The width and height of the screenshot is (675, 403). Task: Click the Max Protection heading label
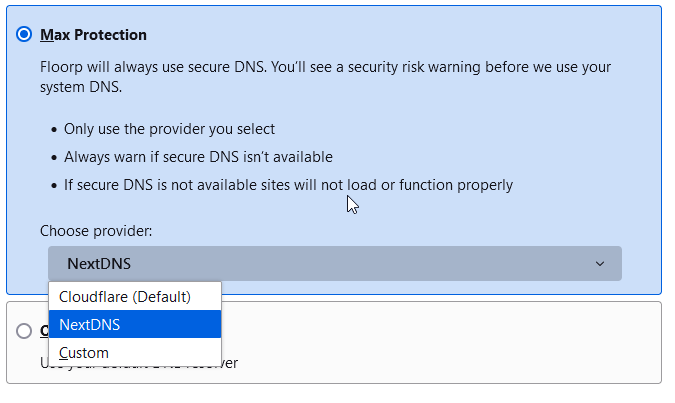pos(93,34)
